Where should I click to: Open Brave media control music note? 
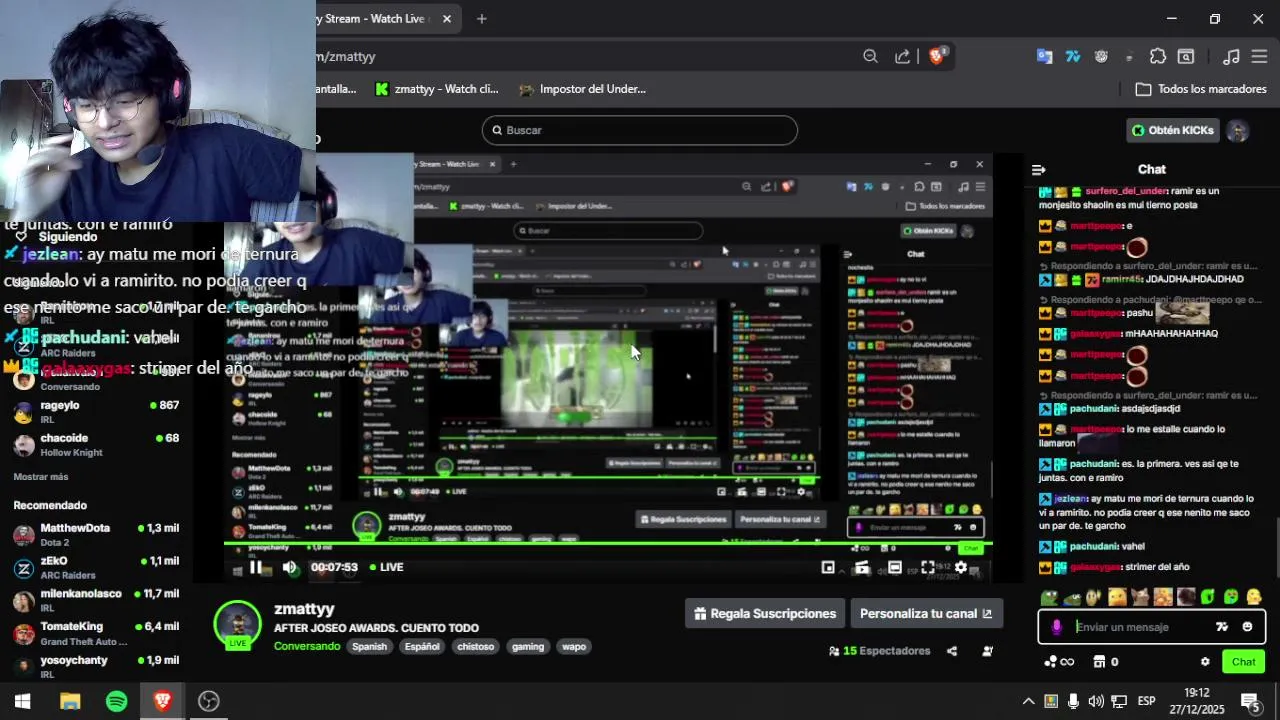1232,57
